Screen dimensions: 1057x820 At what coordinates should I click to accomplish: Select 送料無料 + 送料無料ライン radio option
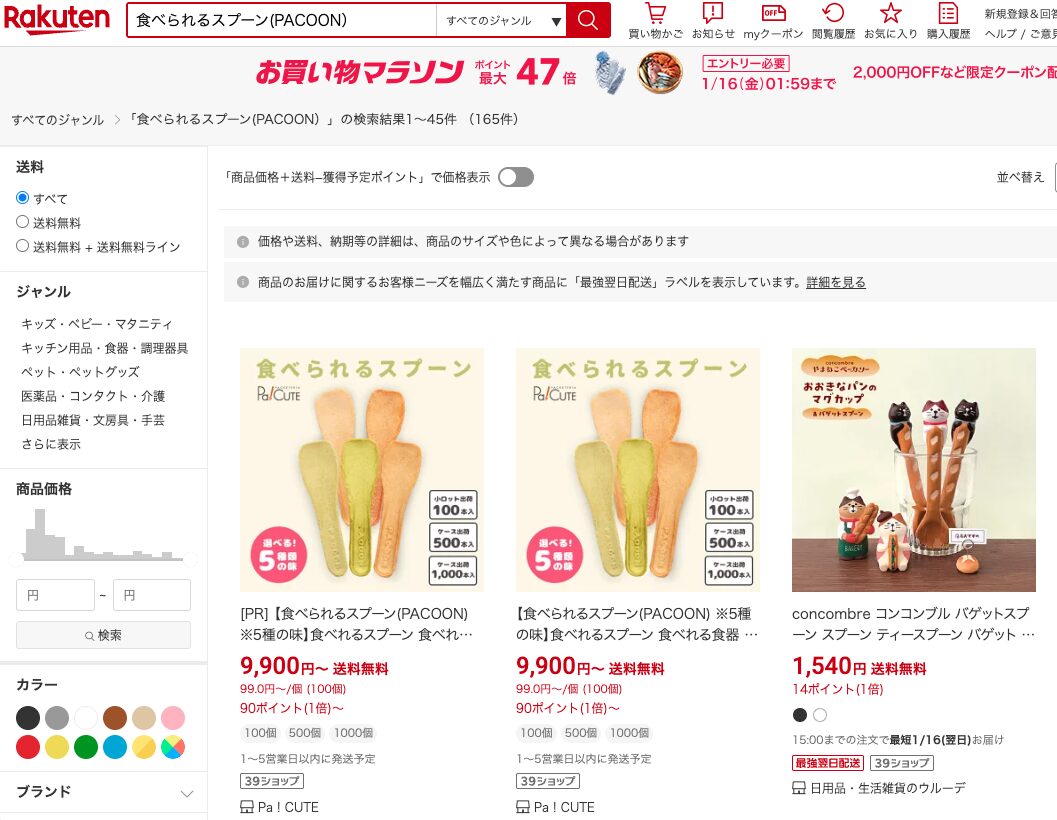click(23, 246)
